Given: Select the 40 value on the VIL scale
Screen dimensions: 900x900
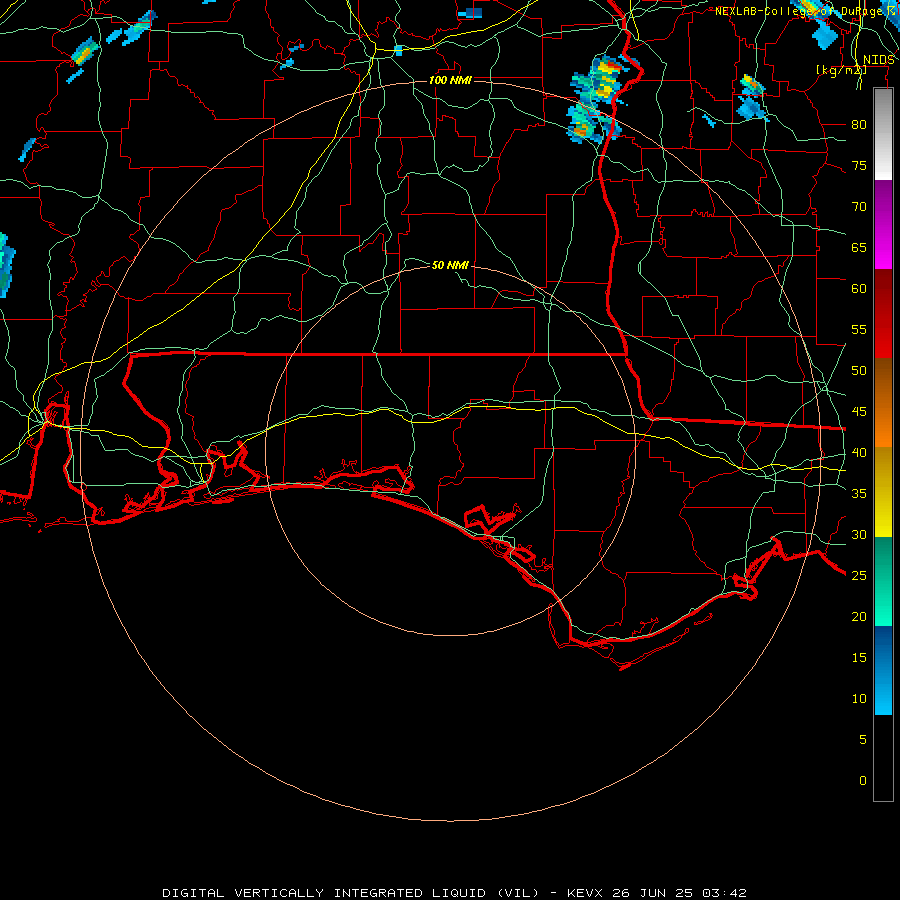Looking at the screenshot, I should tap(859, 452).
